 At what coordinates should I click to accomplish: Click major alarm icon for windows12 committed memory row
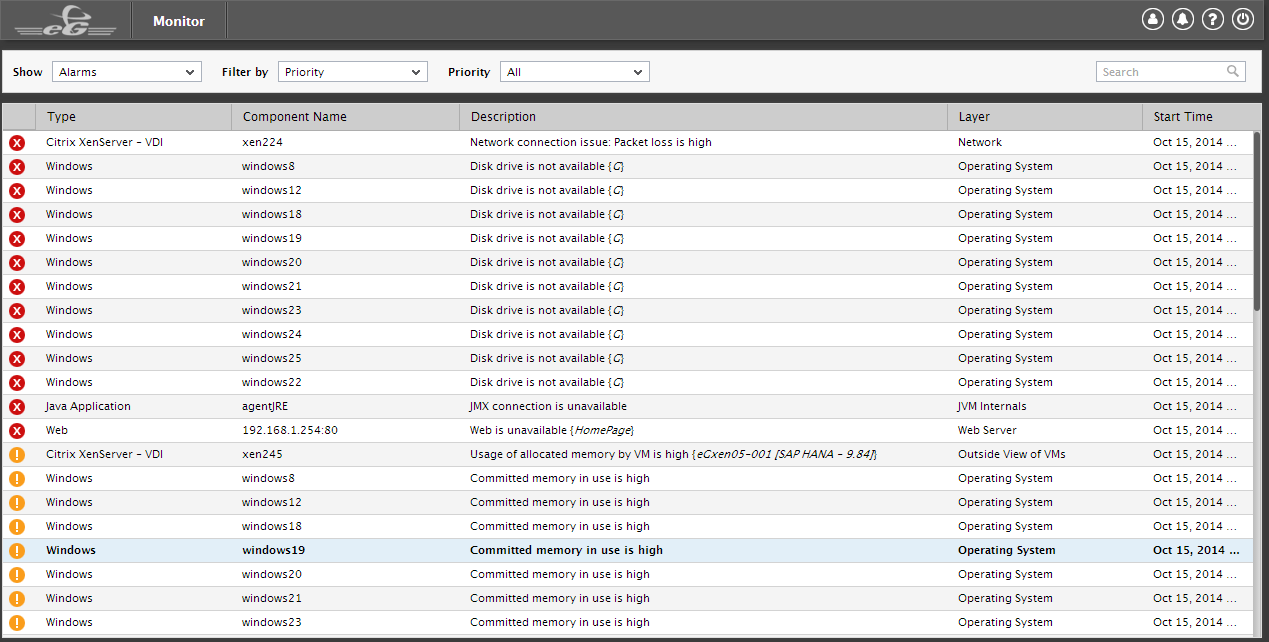click(x=17, y=502)
